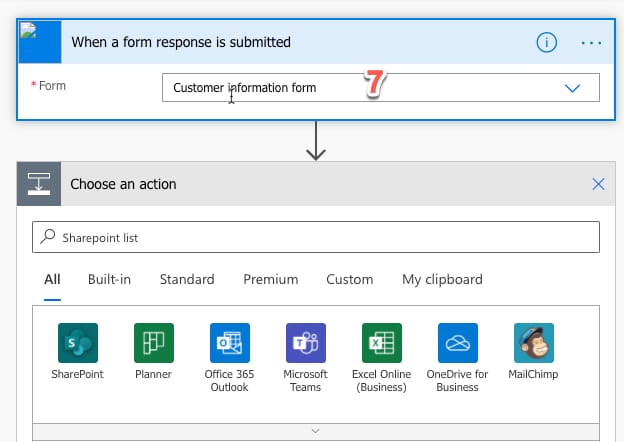Switch to the Standard tab

point(187,279)
